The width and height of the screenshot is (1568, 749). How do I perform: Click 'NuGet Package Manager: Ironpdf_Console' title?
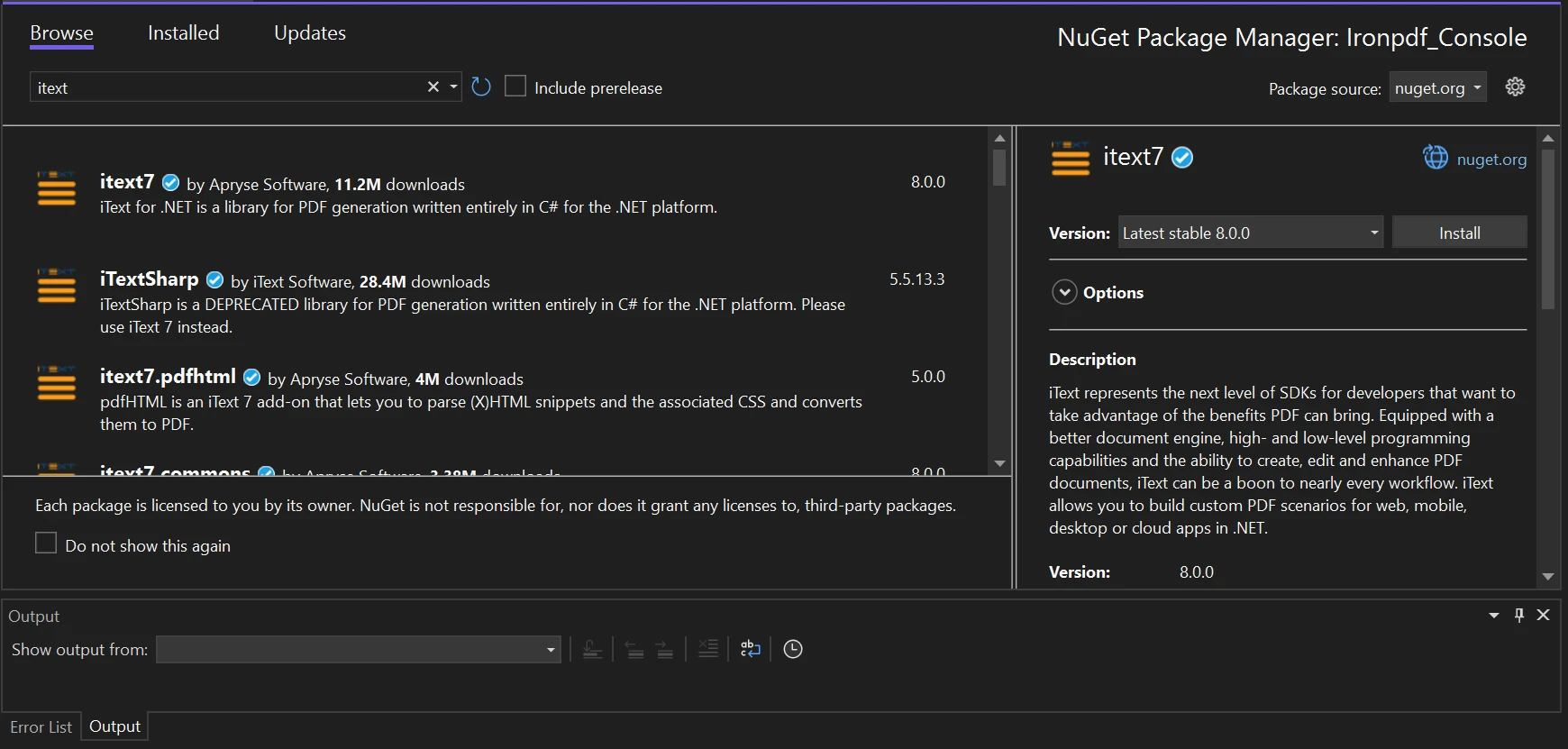pos(1291,37)
